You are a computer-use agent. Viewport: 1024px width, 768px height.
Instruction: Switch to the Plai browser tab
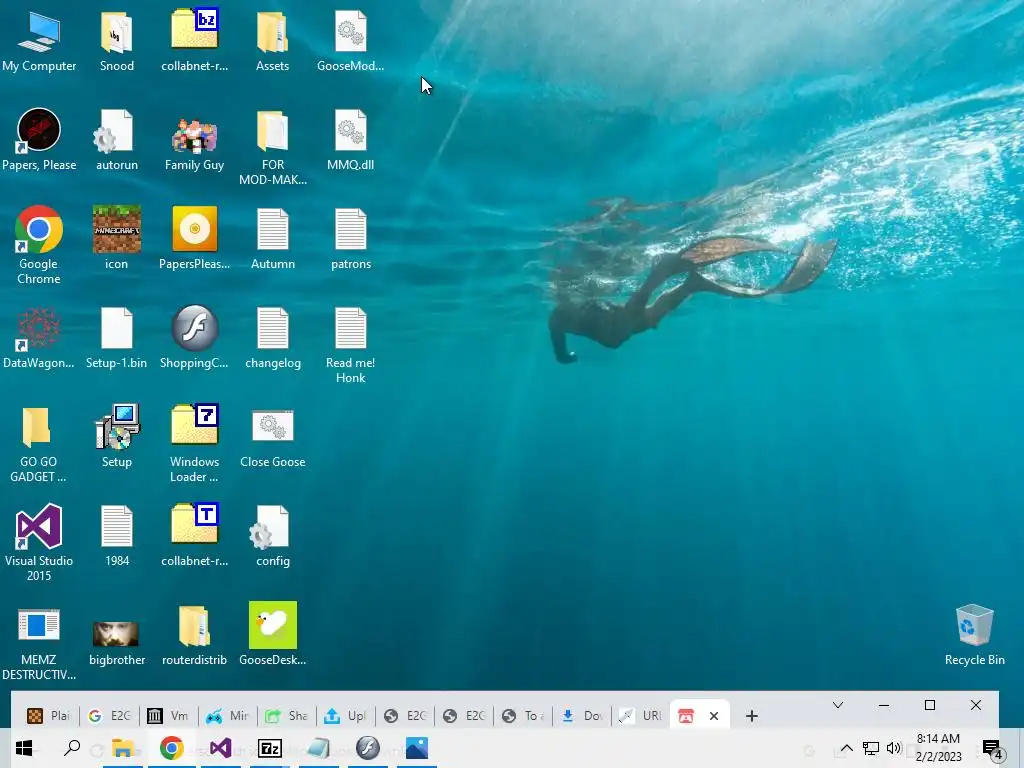click(x=48, y=716)
